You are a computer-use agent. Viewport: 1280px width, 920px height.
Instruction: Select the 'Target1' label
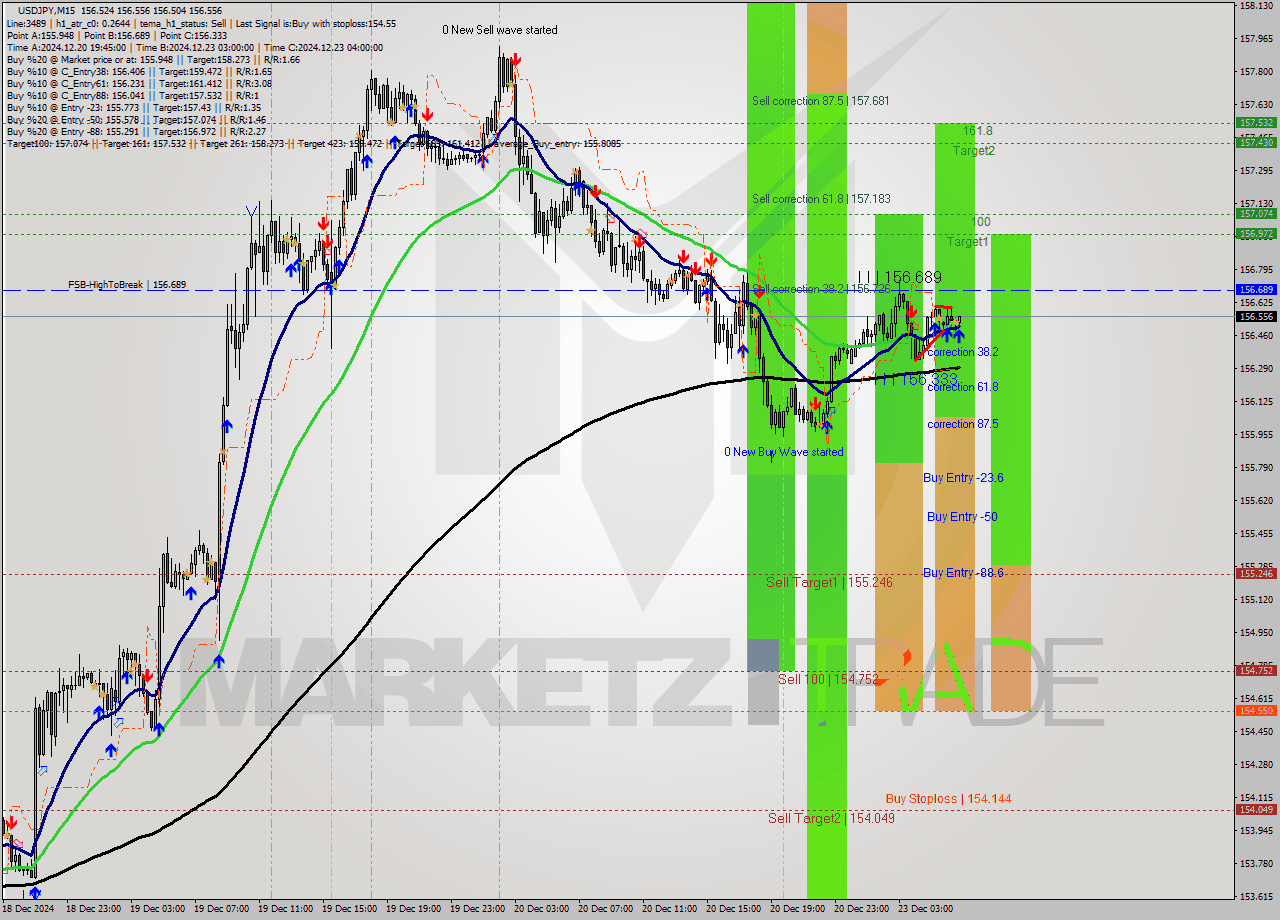pos(968,242)
